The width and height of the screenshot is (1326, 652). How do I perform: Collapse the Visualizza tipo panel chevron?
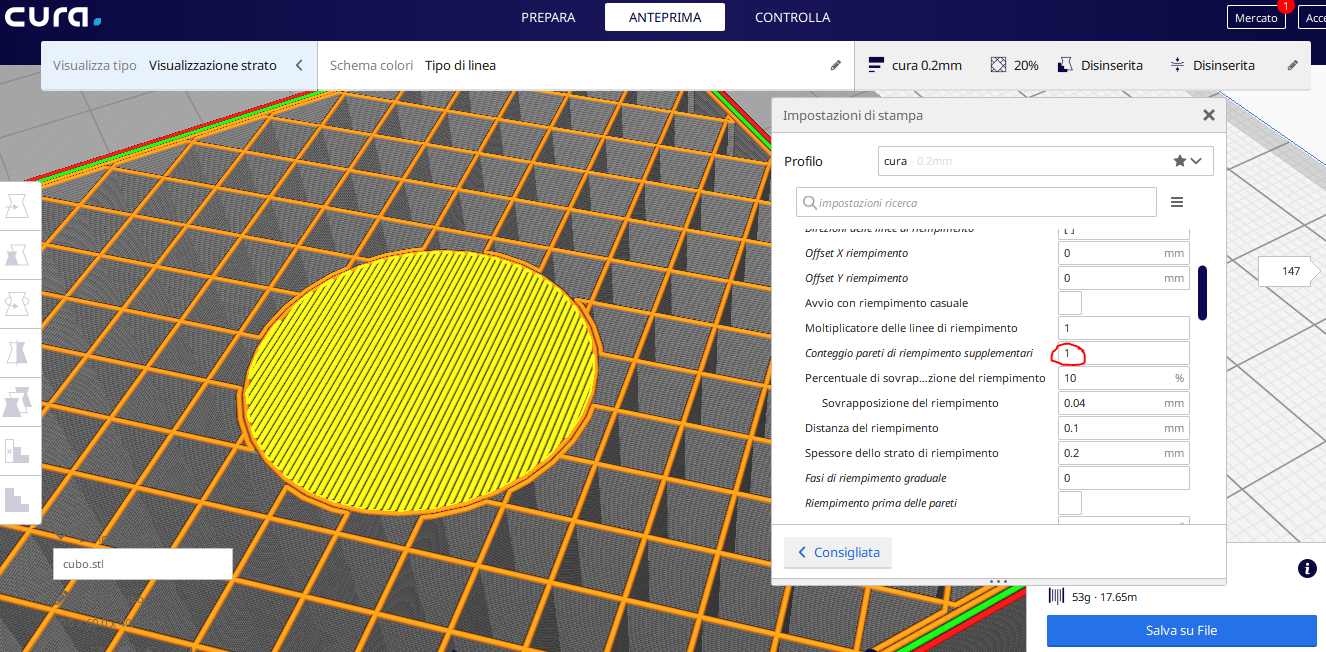point(298,66)
